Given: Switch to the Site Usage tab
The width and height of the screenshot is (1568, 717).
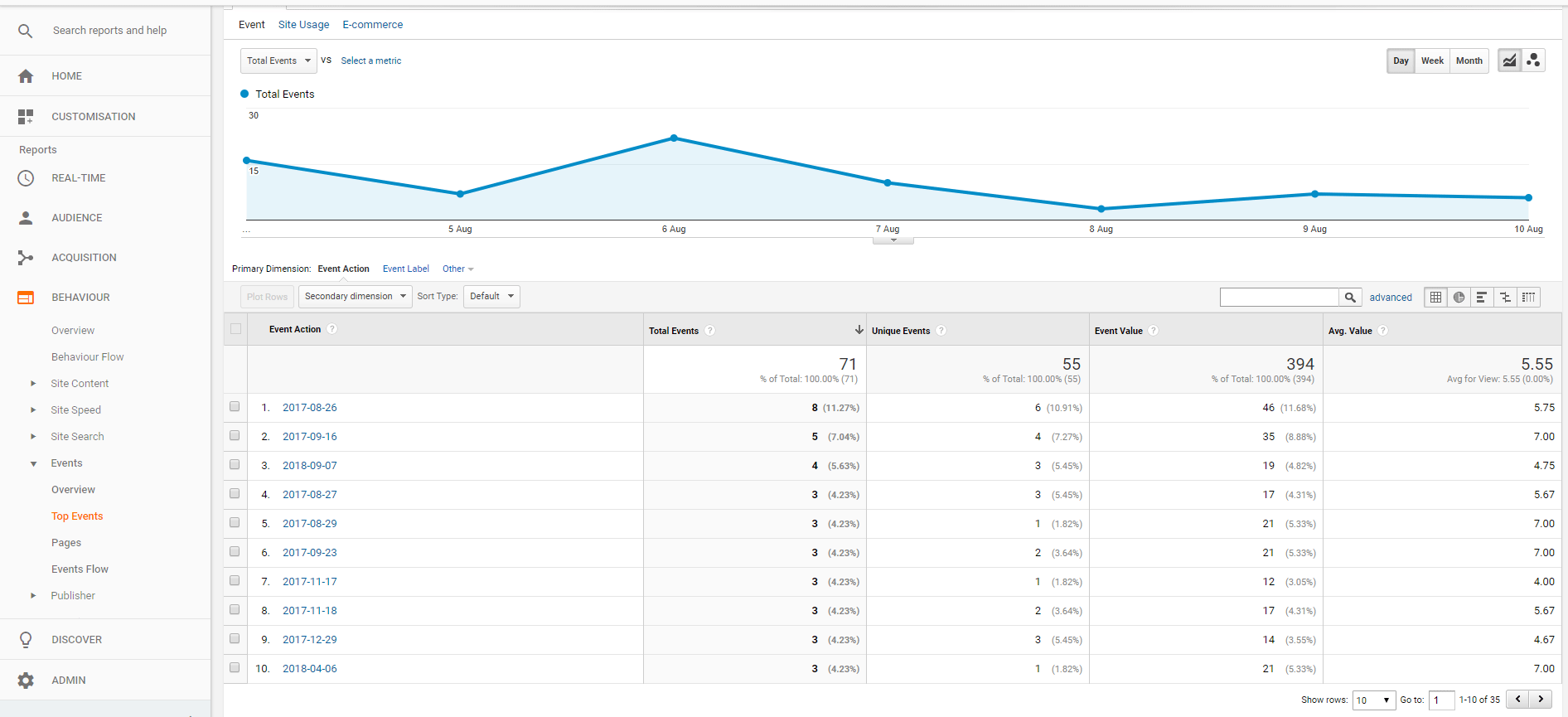Looking at the screenshot, I should pyautogui.click(x=303, y=25).
